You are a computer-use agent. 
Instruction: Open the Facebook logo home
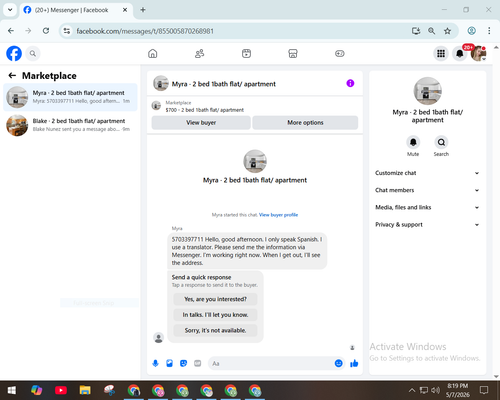(x=14, y=53)
